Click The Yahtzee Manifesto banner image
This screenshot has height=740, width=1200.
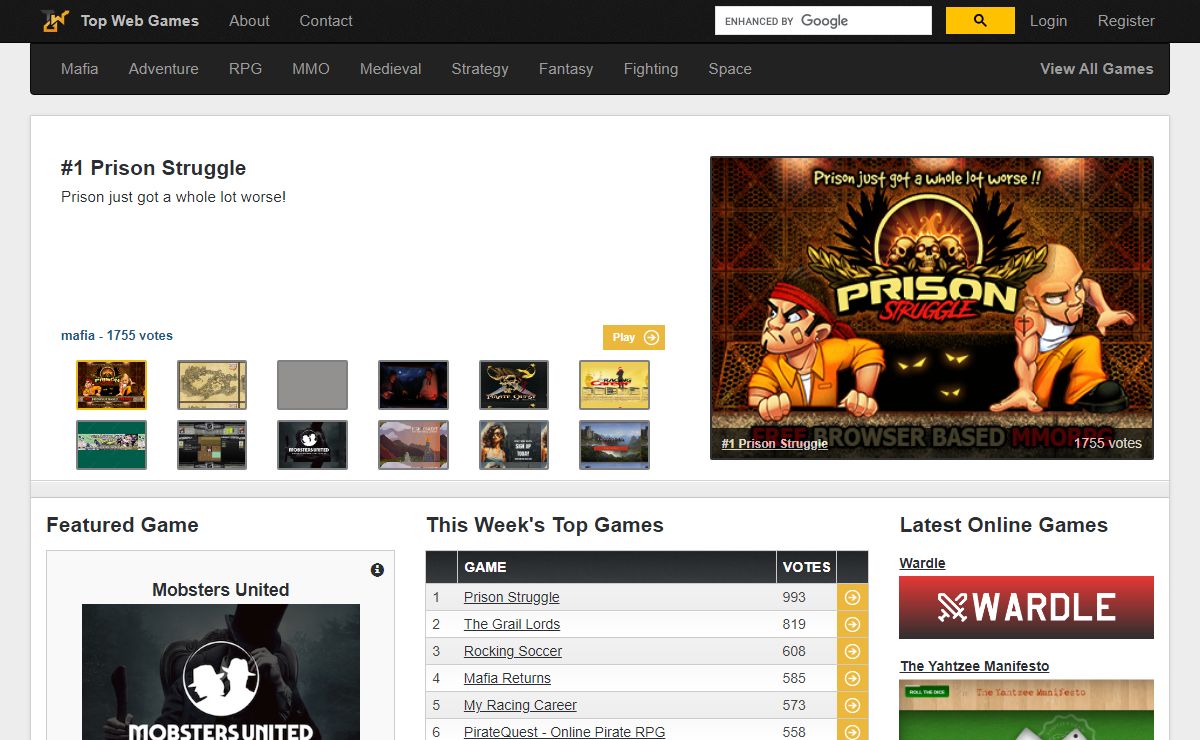(x=1026, y=710)
